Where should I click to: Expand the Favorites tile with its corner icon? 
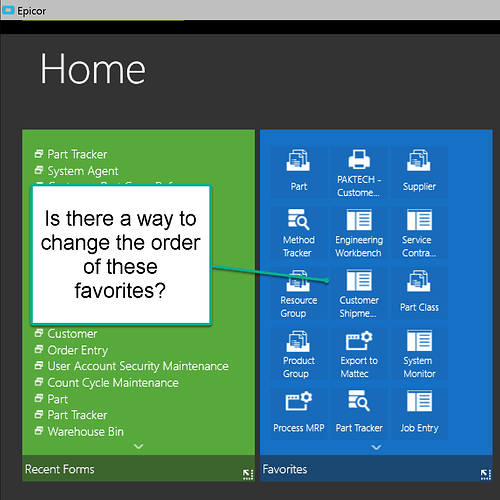click(x=485, y=474)
